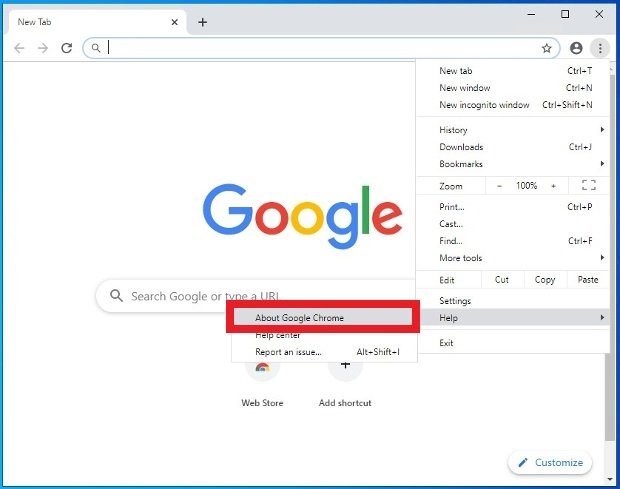Choose New window from the menu
The width and height of the screenshot is (620, 489).
pos(513,88)
